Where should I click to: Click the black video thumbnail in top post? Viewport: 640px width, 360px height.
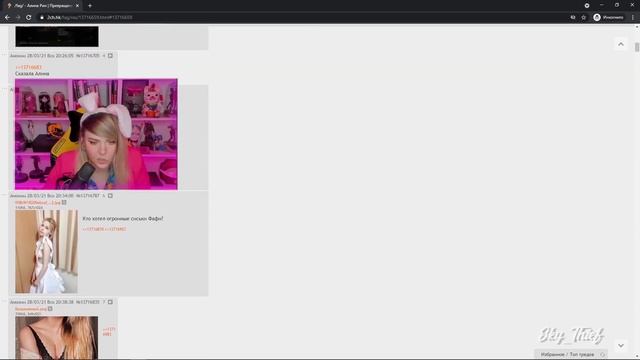[x=57, y=37]
